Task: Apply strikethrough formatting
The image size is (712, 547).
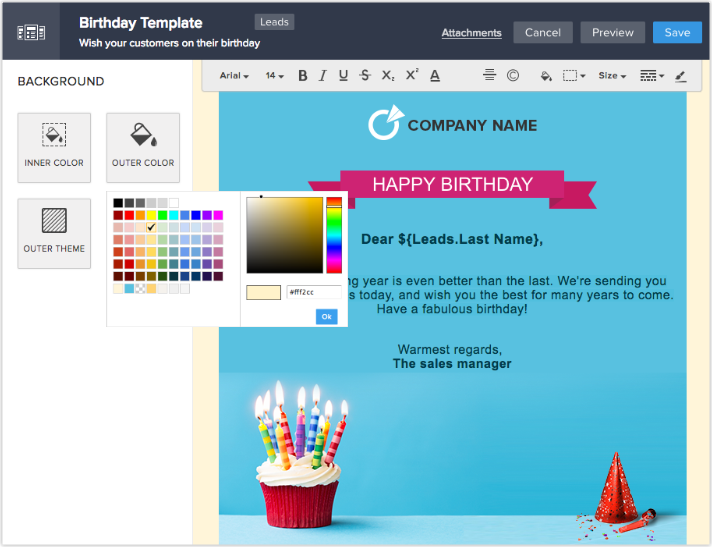Action: pyautogui.click(x=365, y=76)
